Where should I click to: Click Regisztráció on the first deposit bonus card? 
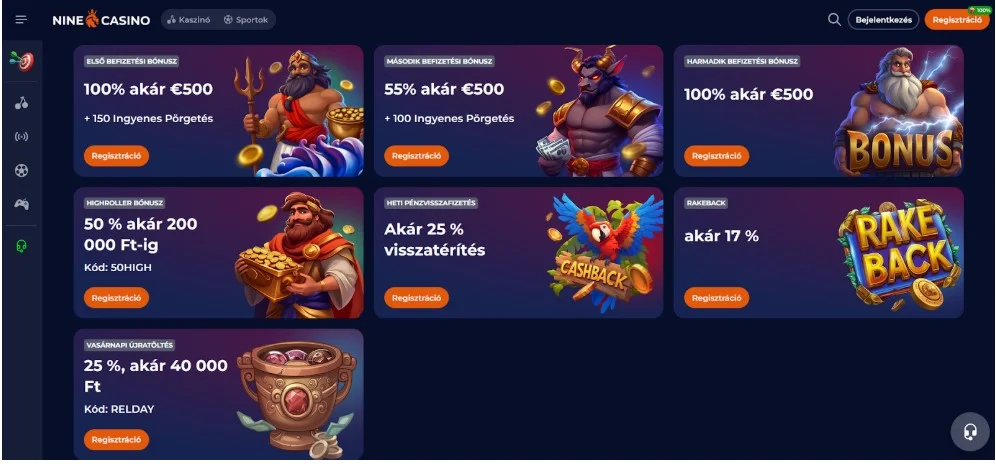[x=116, y=156]
